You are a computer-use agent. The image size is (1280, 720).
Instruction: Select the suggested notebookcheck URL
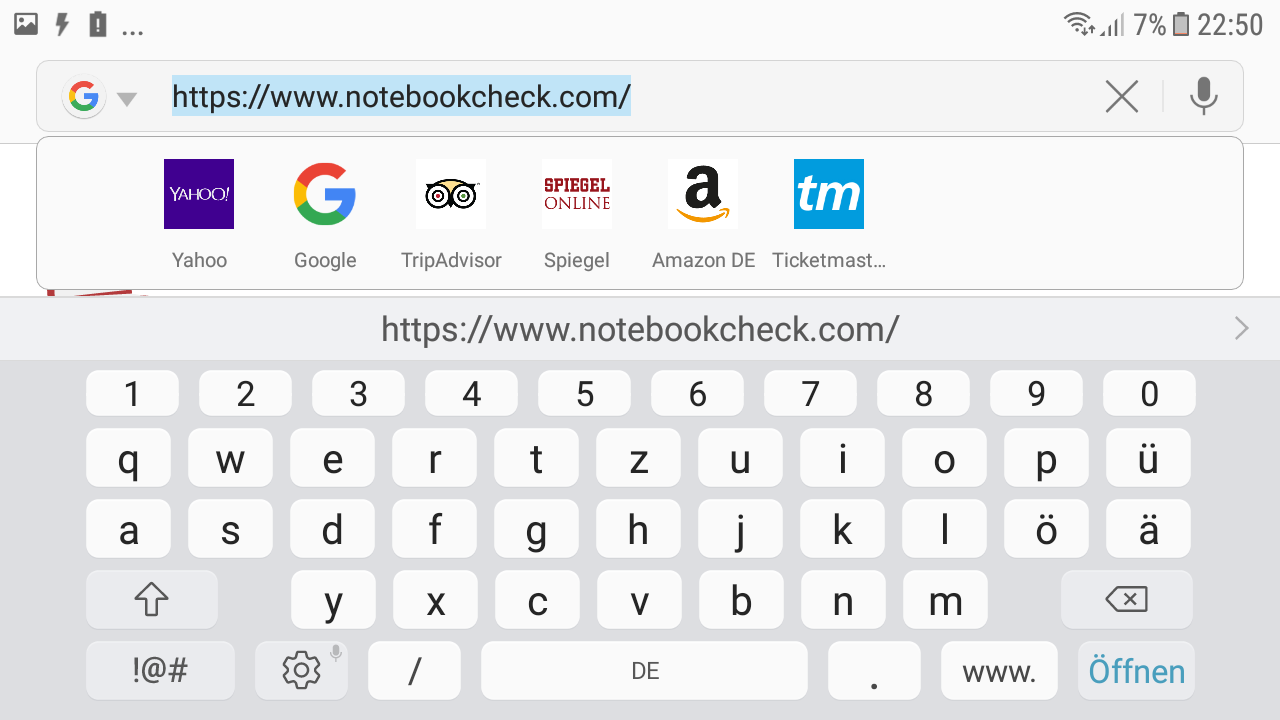pyautogui.click(x=640, y=328)
